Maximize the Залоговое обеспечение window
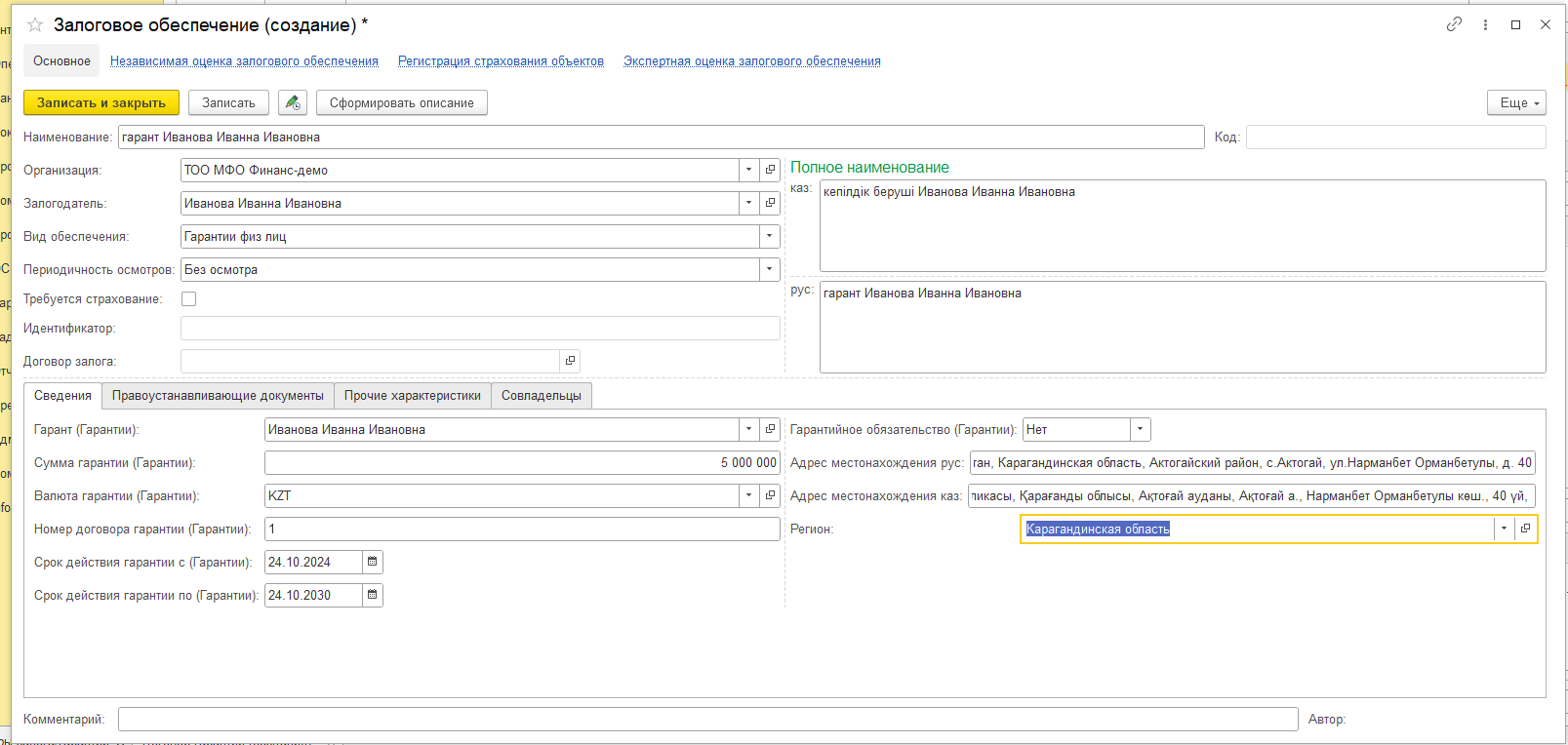 1515,24
